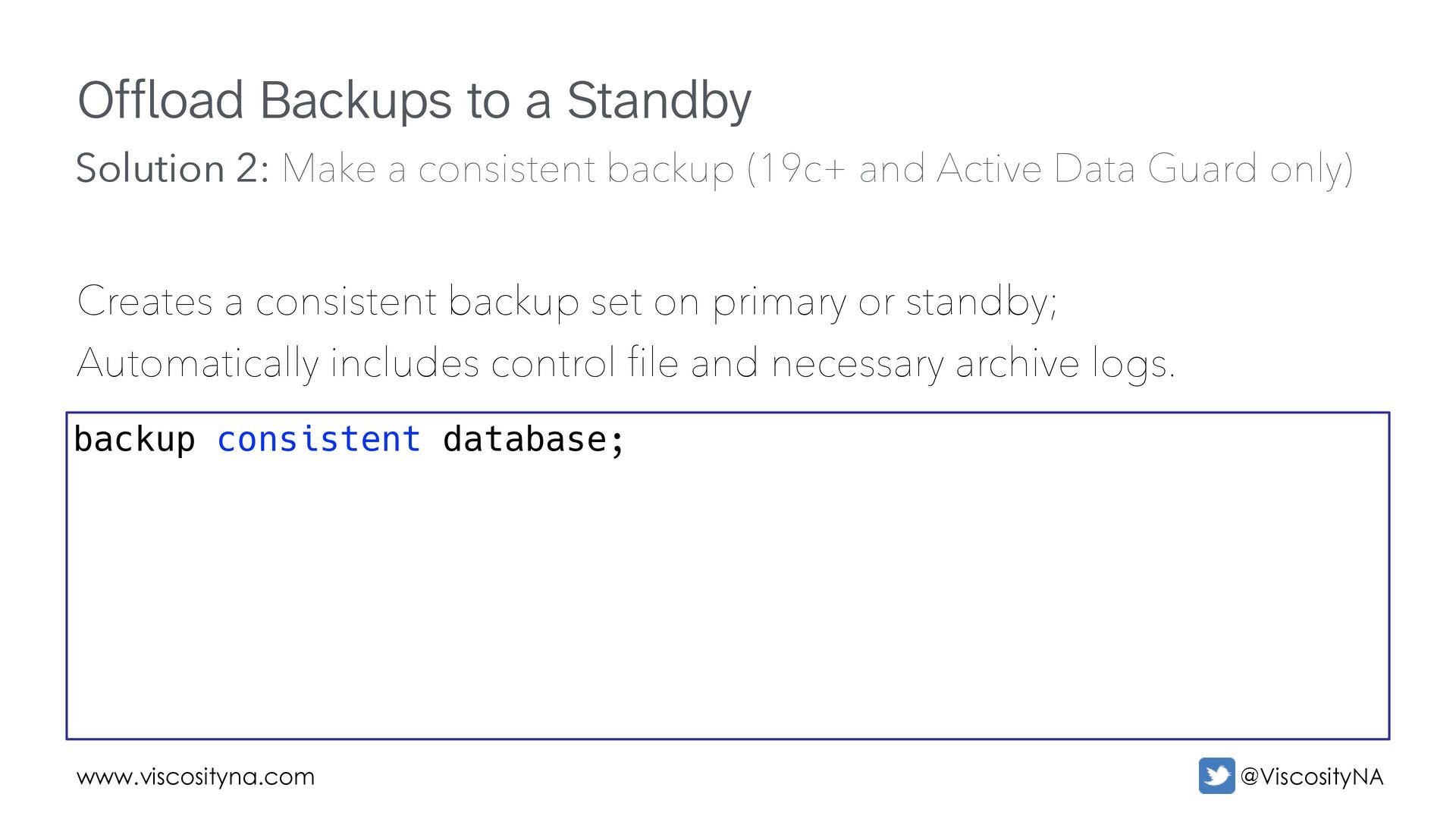
Task: Click the word 'backup' in the code box
Action: tap(134, 440)
